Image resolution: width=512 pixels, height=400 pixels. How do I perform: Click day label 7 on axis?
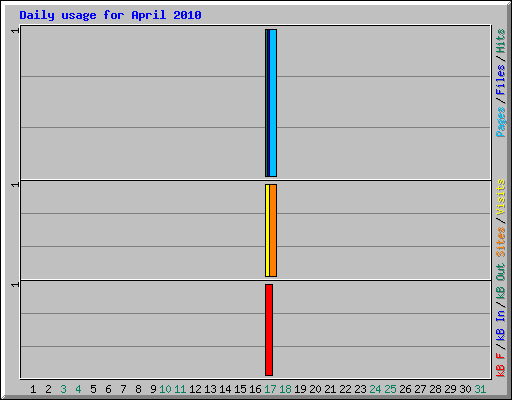[x=123, y=389]
